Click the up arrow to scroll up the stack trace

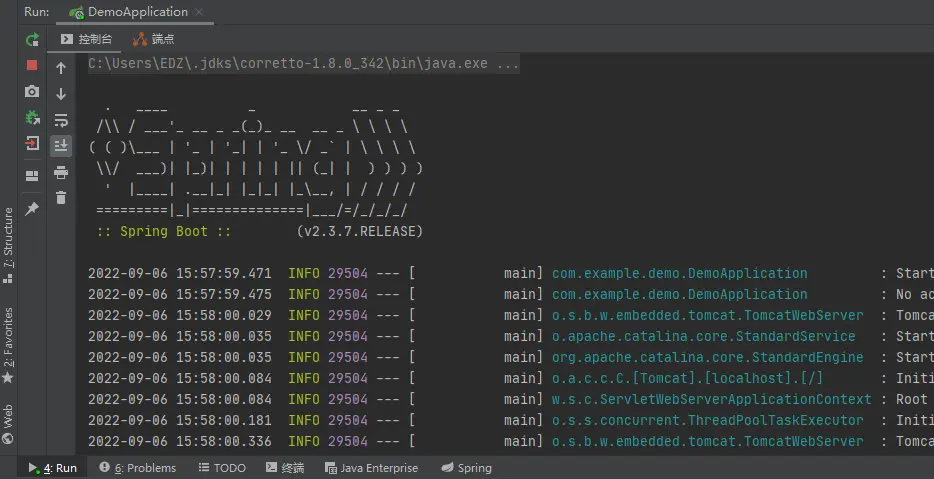click(61, 69)
